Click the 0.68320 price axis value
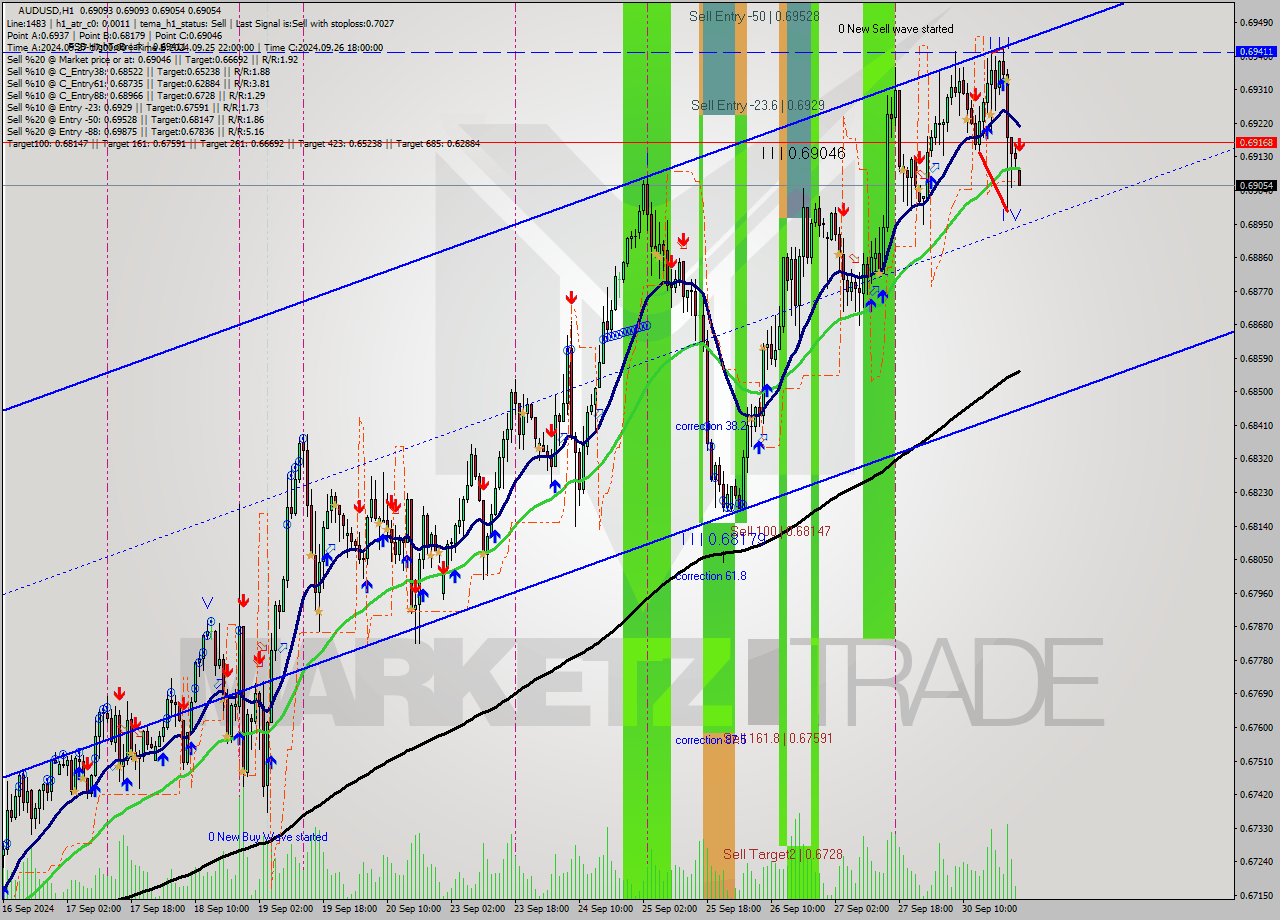Screen dimensions: 1280x920 point(1257,458)
